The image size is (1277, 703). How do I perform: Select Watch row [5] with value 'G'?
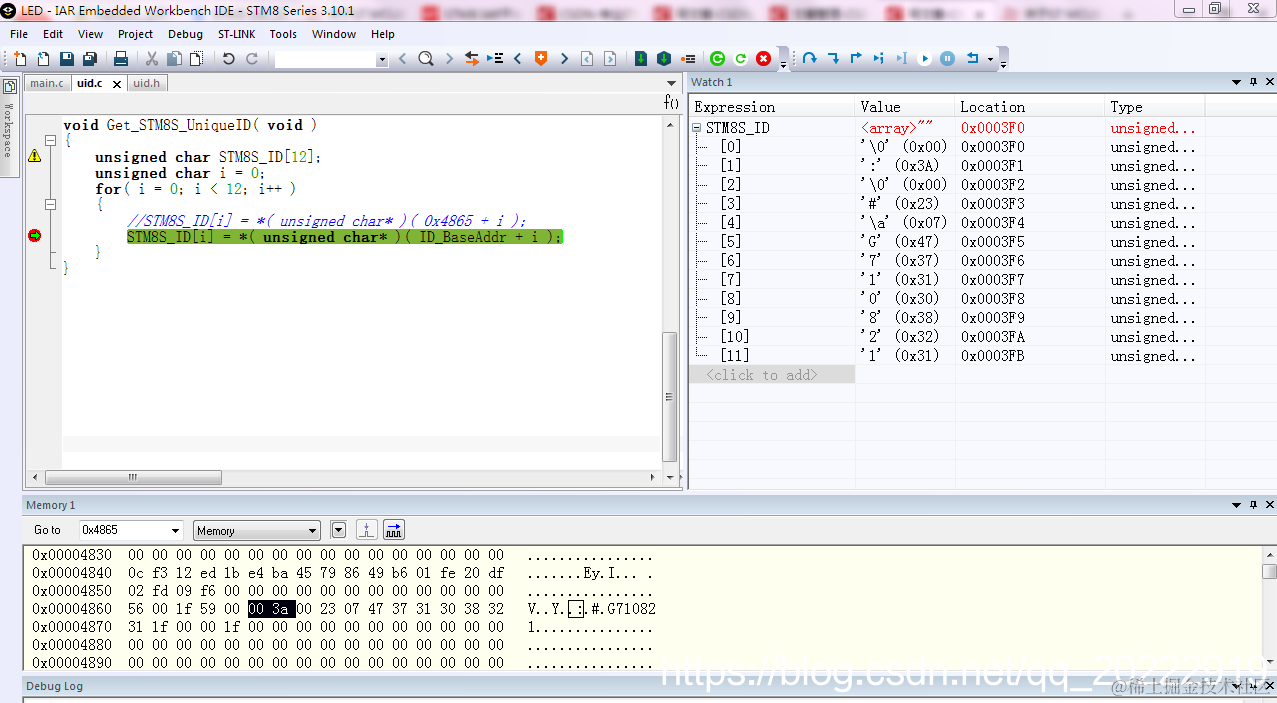[x=946, y=242]
